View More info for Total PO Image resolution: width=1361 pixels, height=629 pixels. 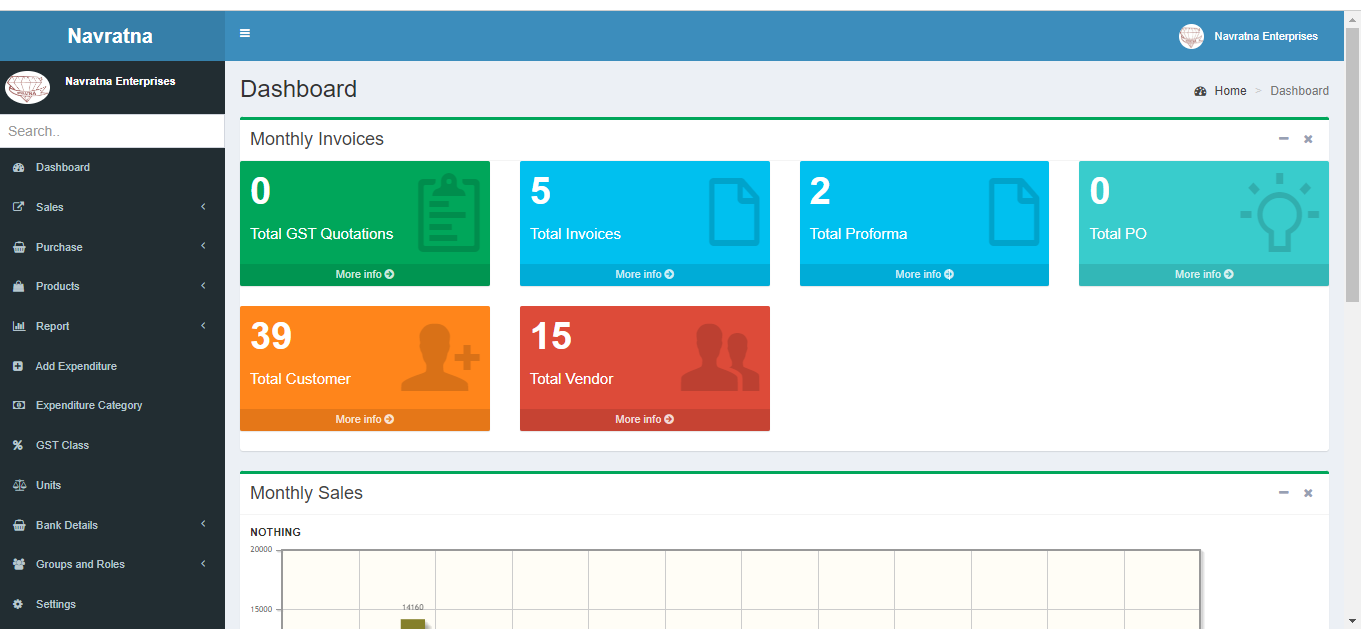point(1204,274)
